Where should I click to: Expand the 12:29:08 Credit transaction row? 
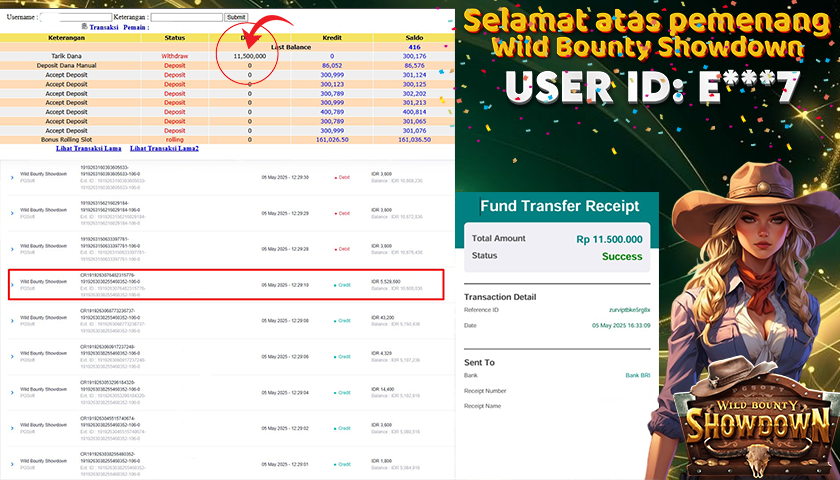[x=12, y=321]
